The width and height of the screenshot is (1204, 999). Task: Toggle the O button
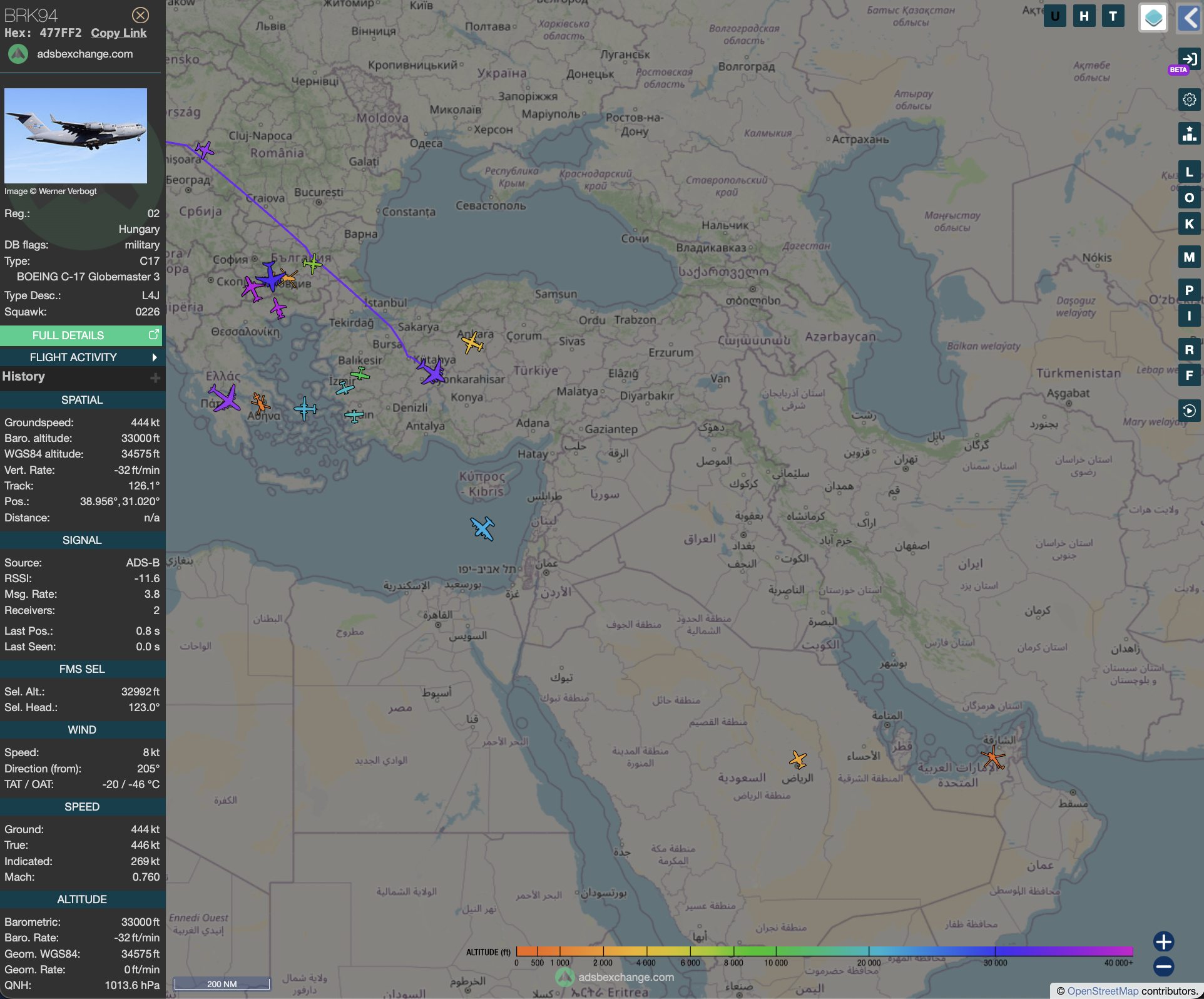(1189, 198)
